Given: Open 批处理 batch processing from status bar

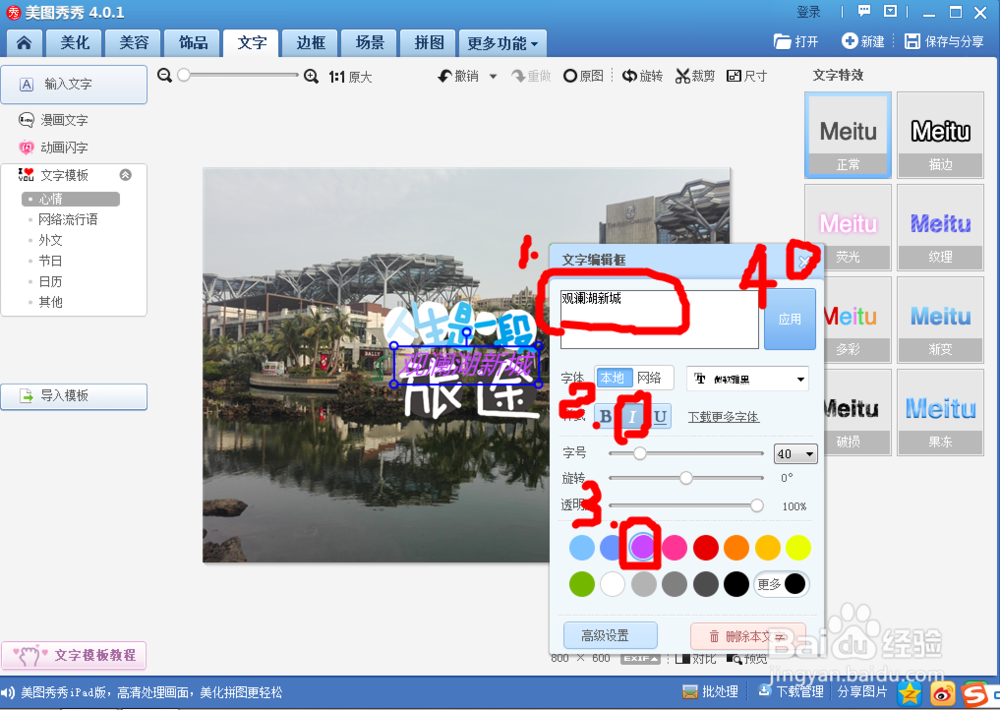Looking at the screenshot, I should point(710,691).
